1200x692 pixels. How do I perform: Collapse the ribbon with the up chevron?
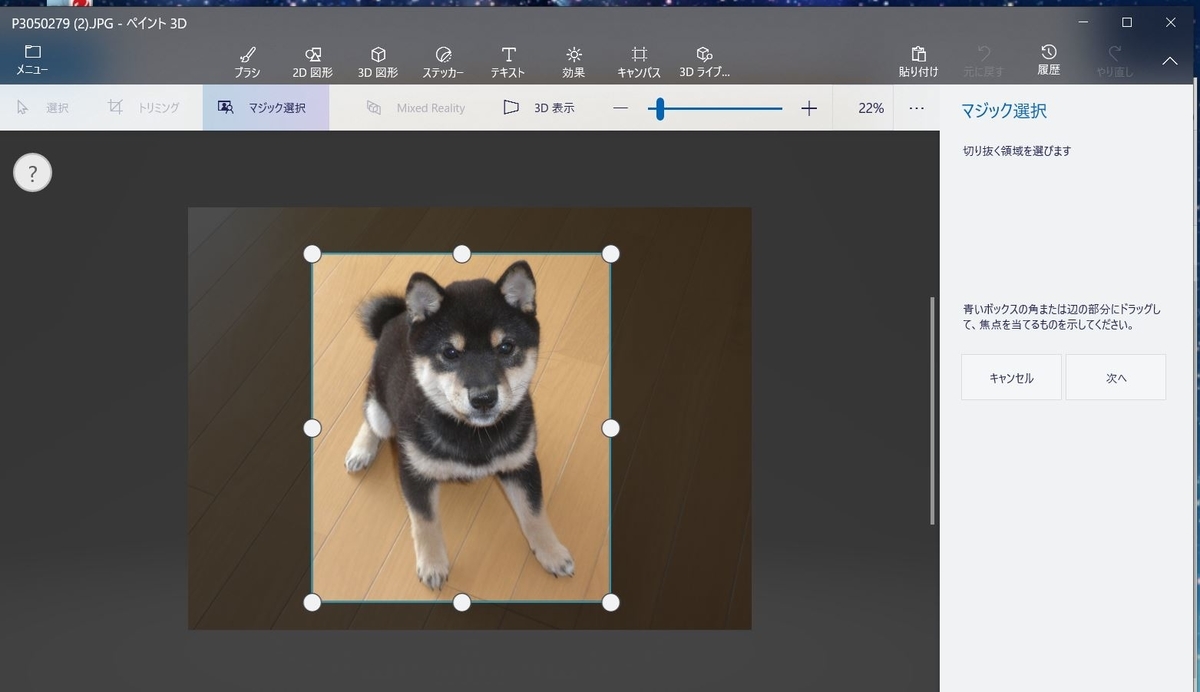click(1170, 61)
